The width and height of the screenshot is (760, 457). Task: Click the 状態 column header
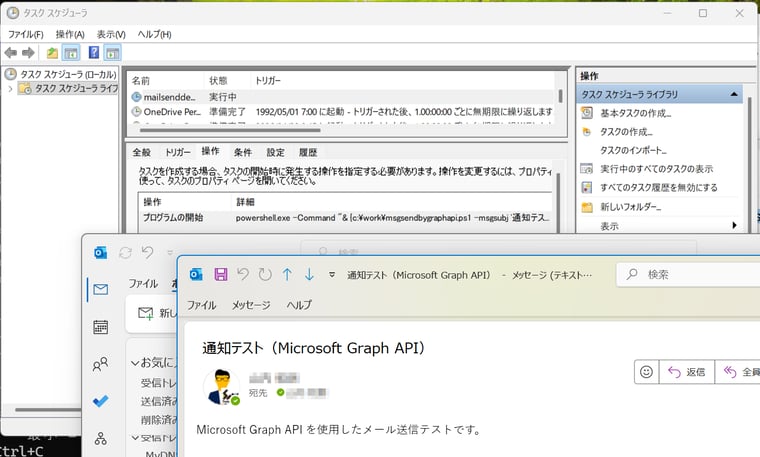(x=218, y=80)
